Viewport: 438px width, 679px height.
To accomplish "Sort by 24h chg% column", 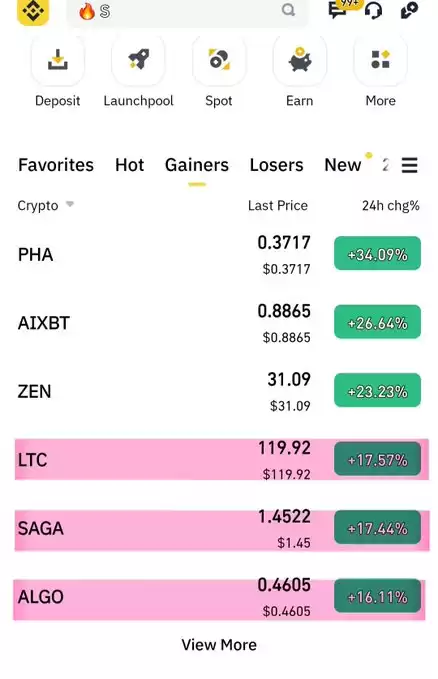I will 390,205.
